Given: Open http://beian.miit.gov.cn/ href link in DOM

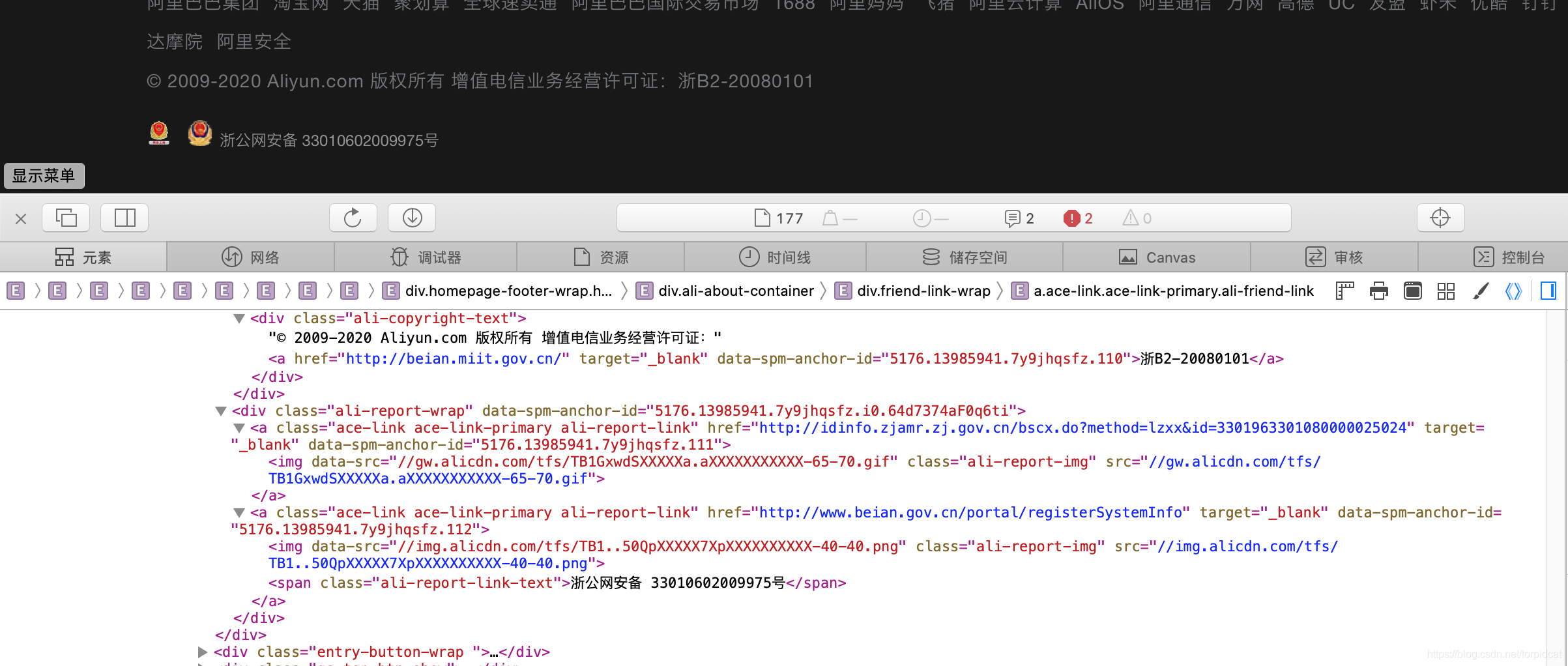Looking at the screenshot, I should tap(454, 358).
